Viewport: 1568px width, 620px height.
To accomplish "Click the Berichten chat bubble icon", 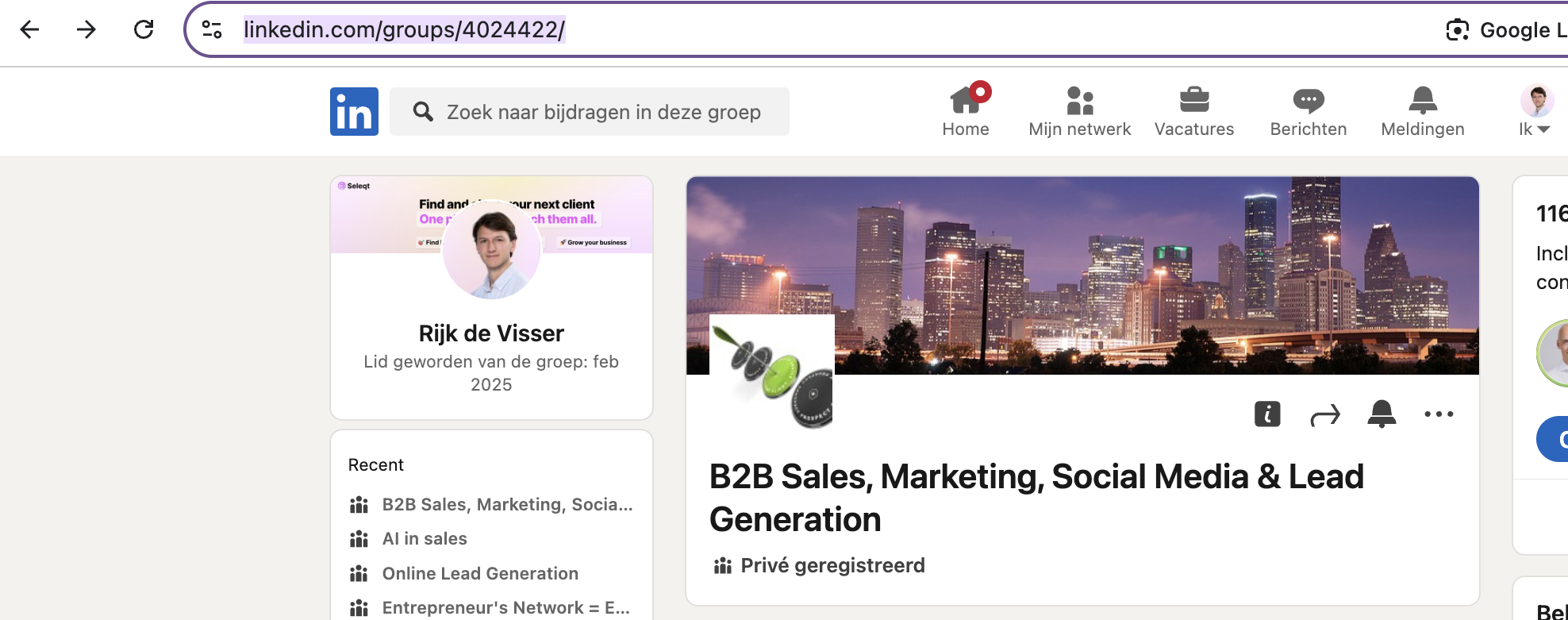I will 1308,101.
